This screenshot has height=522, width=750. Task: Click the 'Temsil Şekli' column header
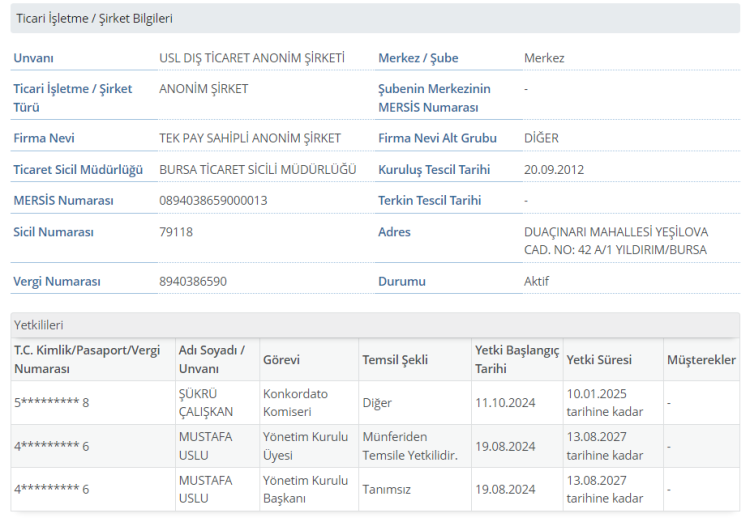click(395, 360)
